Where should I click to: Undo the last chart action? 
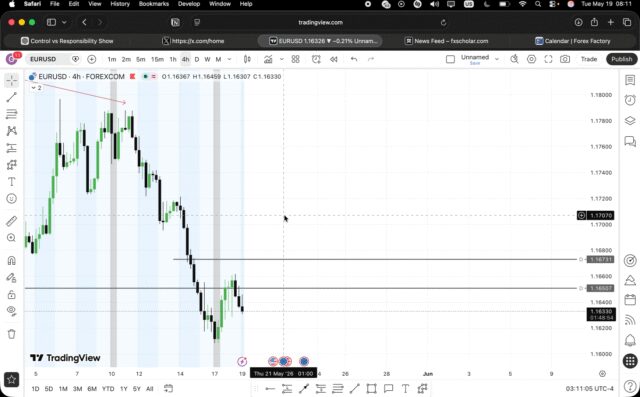(354, 59)
